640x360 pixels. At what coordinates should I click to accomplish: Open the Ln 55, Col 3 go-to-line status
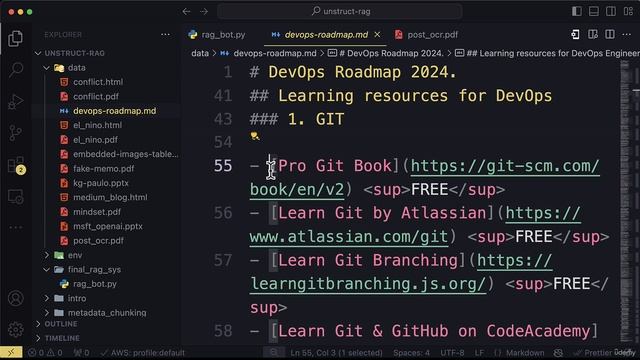[x=336, y=353]
